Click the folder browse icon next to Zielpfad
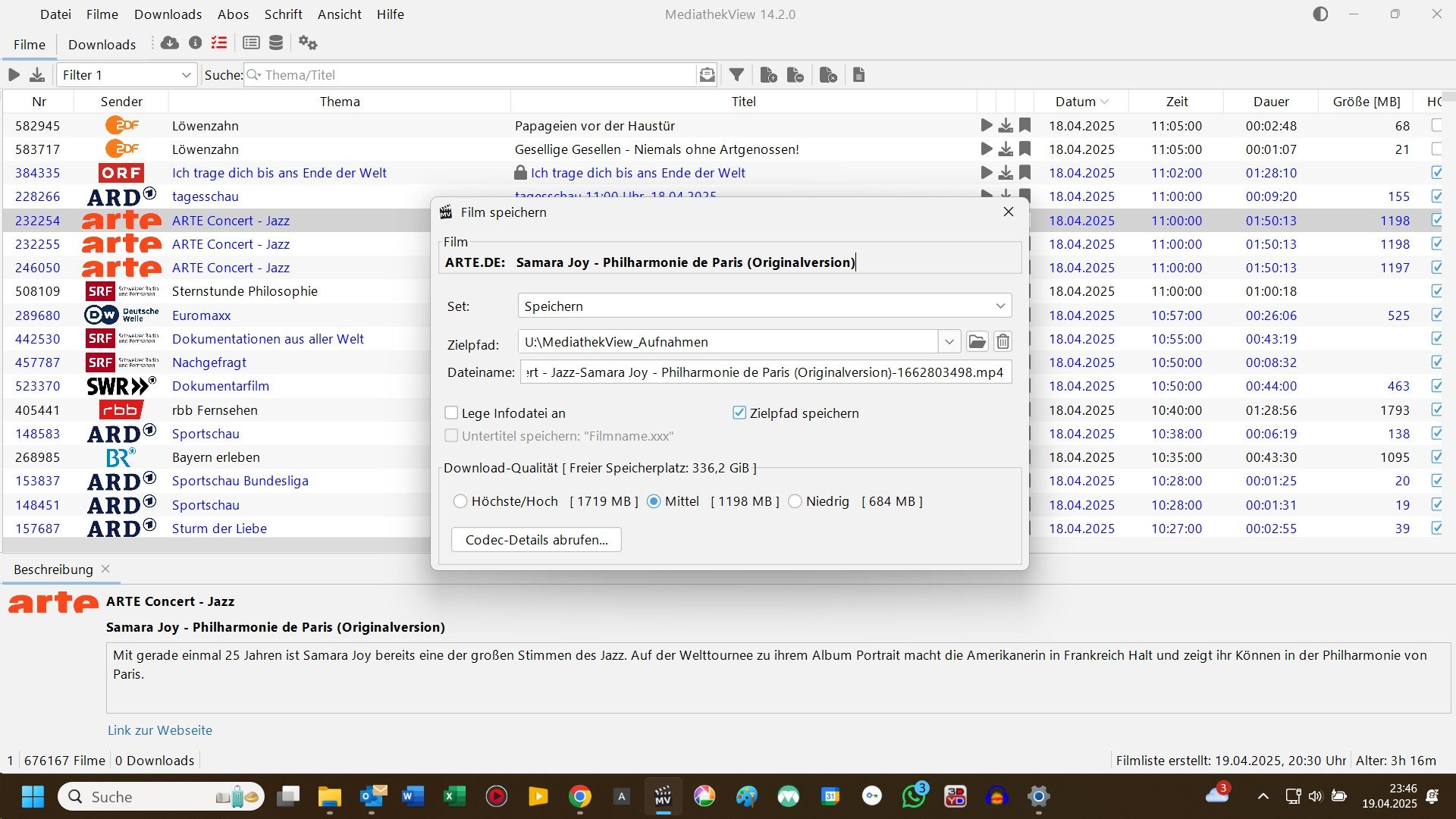 (977, 342)
